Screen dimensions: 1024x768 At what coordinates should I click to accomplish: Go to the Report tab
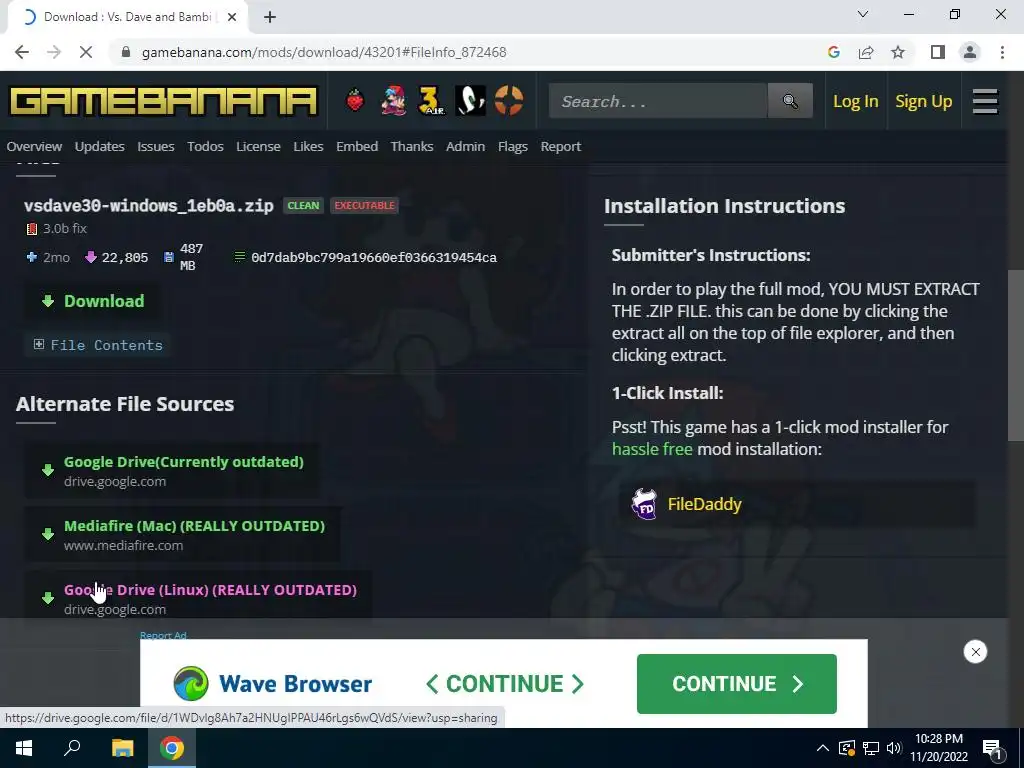(x=560, y=146)
